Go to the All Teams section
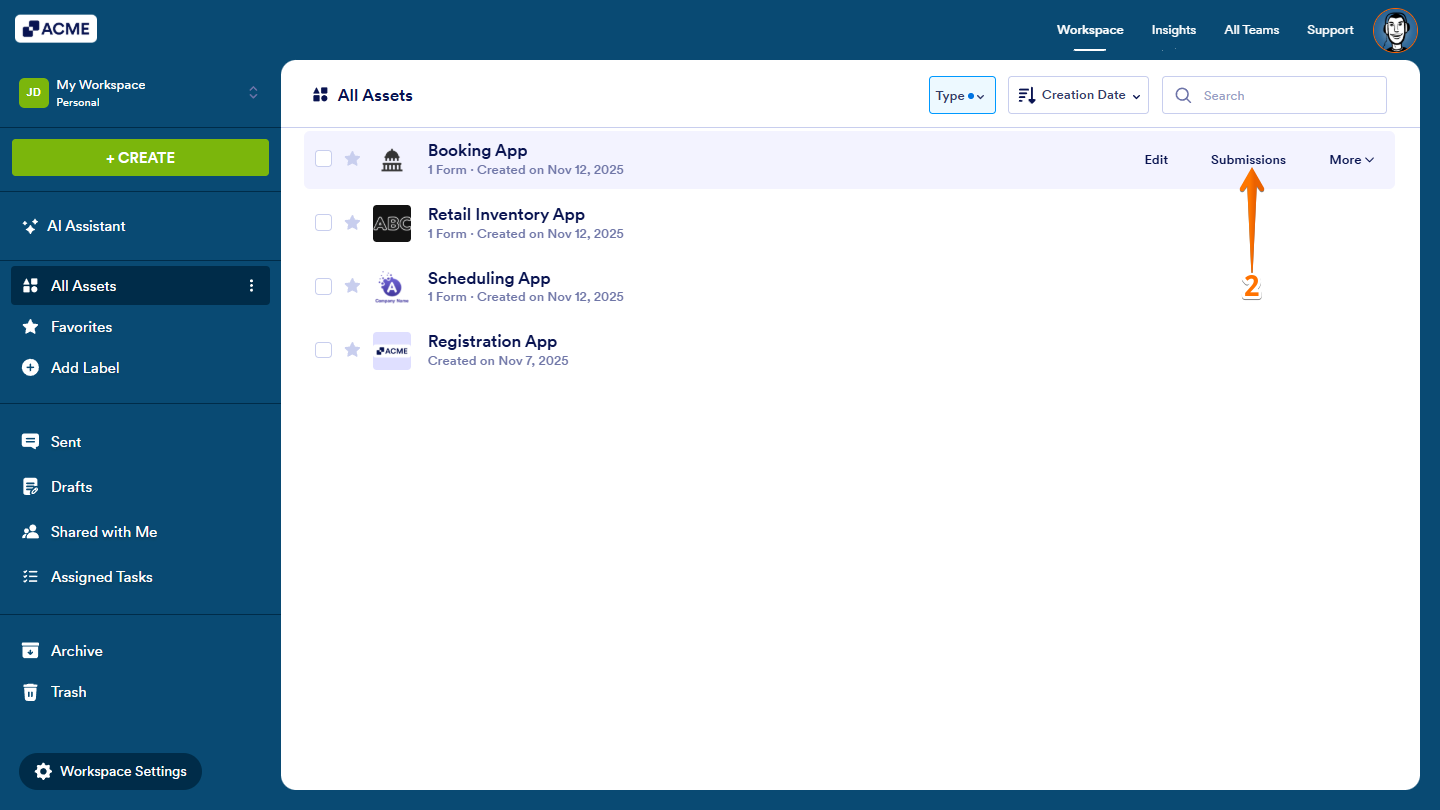The height and width of the screenshot is (810, 1440). (1251, 30)
